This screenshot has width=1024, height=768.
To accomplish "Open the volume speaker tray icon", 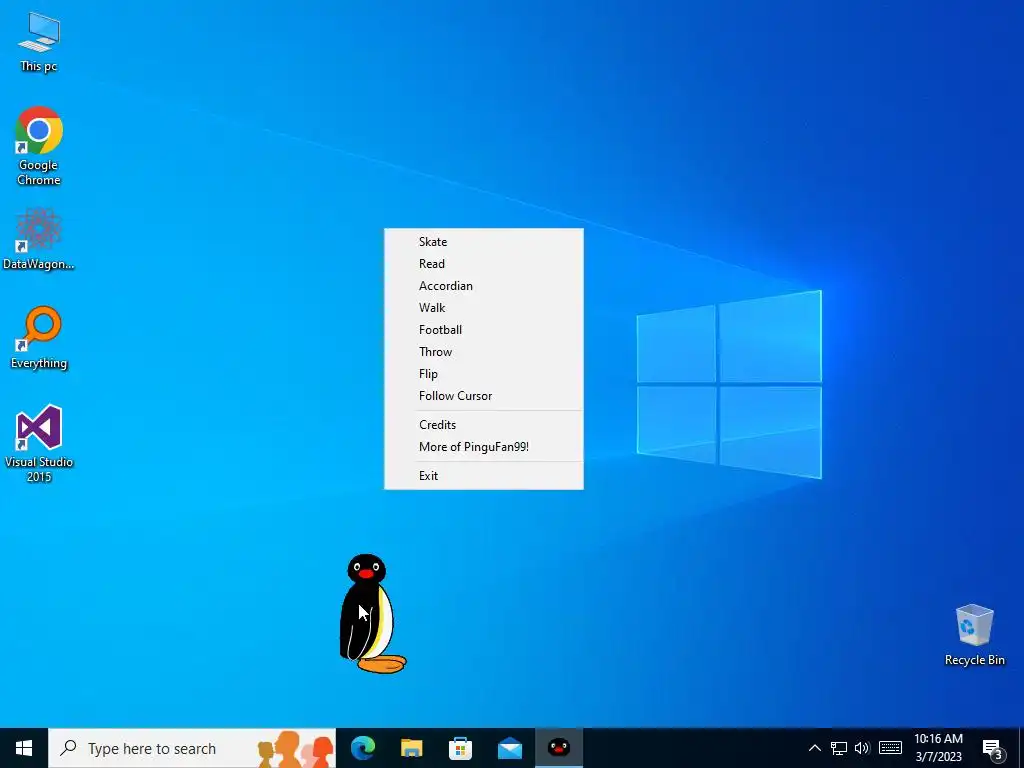I will pos(862,748).
